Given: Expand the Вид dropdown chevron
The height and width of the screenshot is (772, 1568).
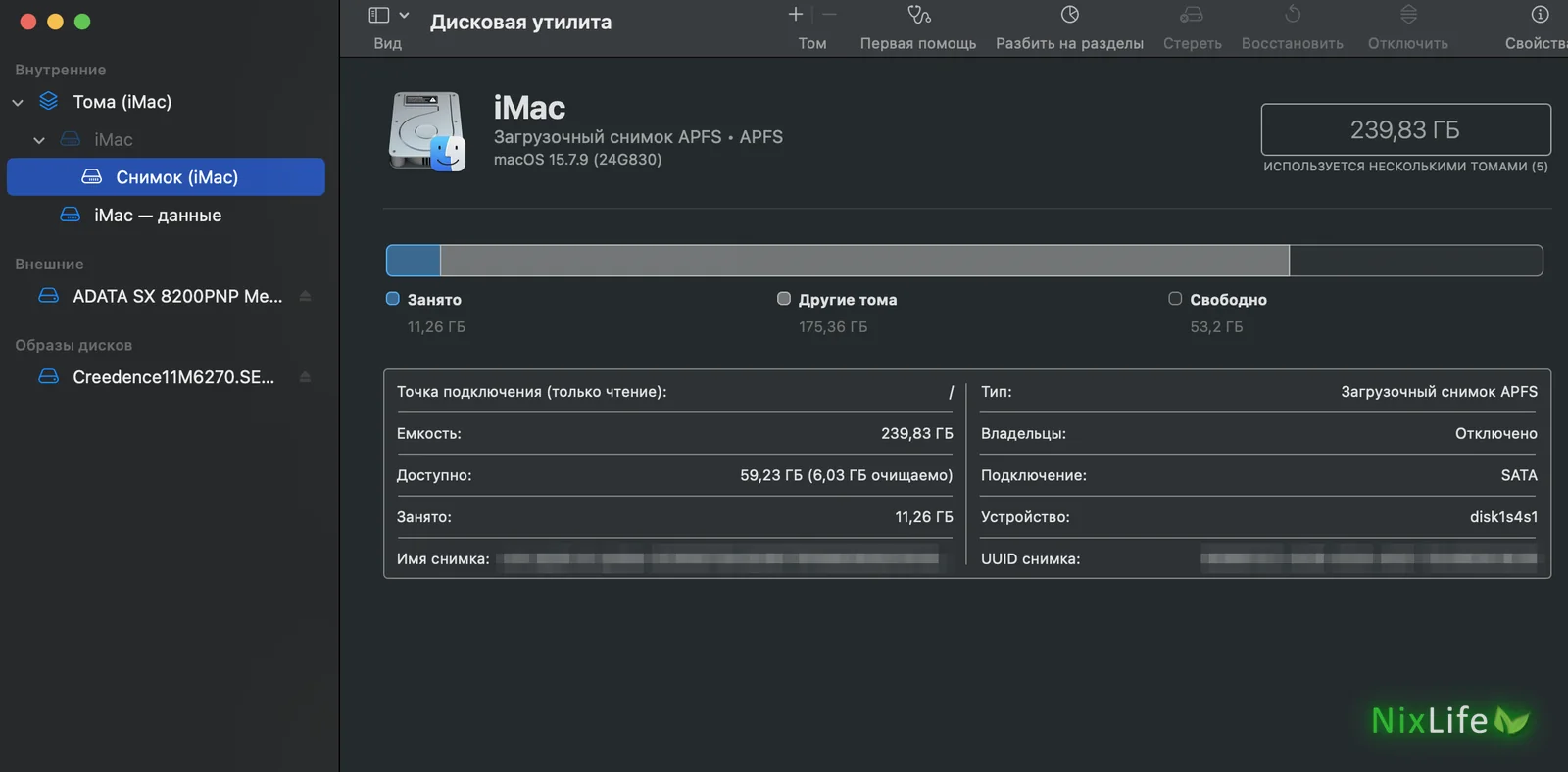Looking at the screenshot, I should pyautogui.click(x=404, y=15).
